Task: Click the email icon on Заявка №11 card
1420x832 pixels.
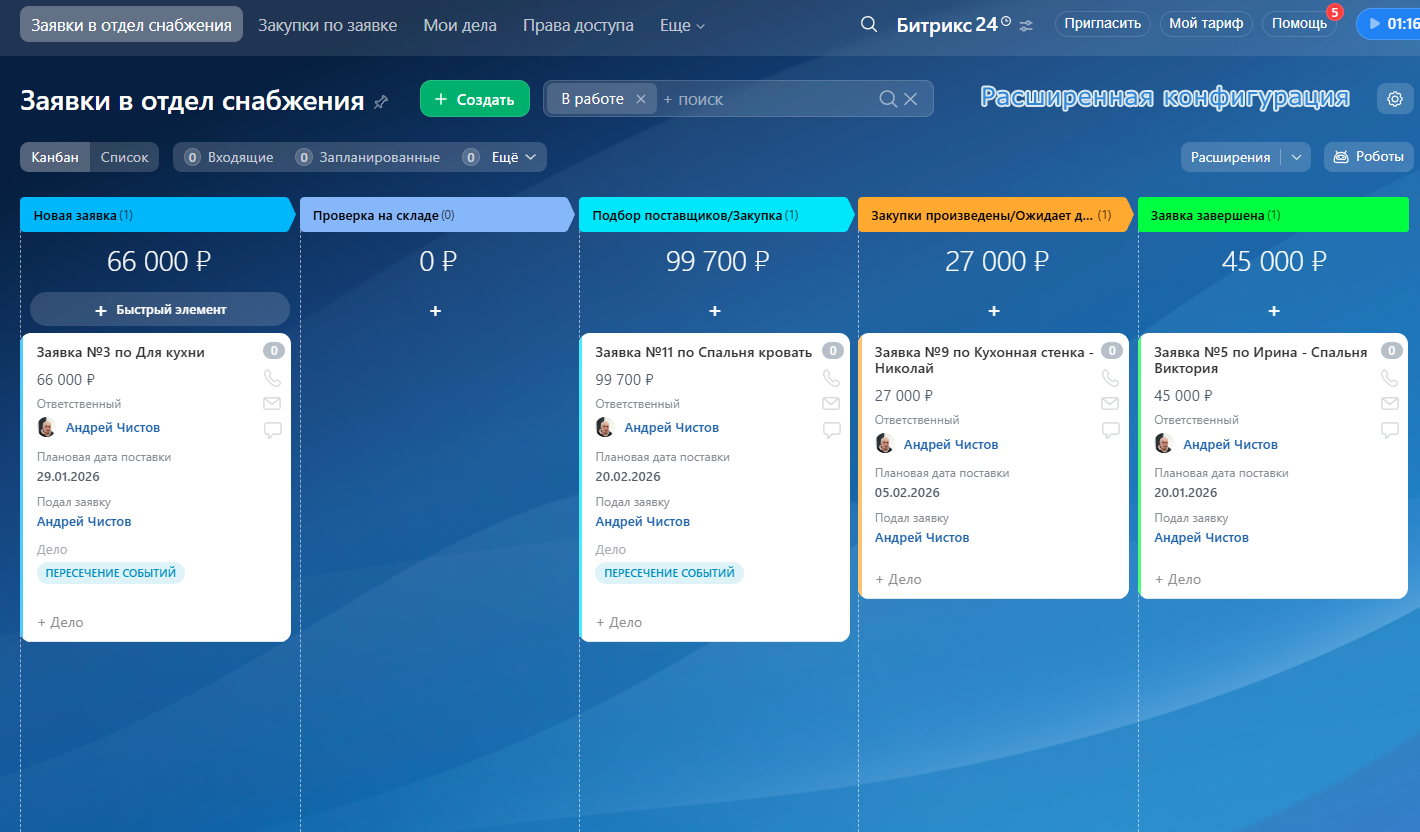Action: 831,404
